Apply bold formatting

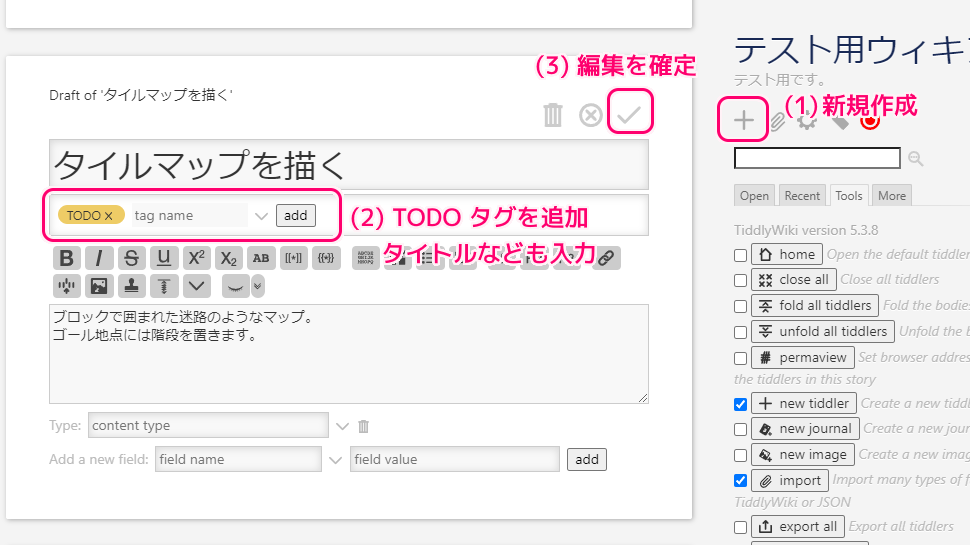point(66,258)
